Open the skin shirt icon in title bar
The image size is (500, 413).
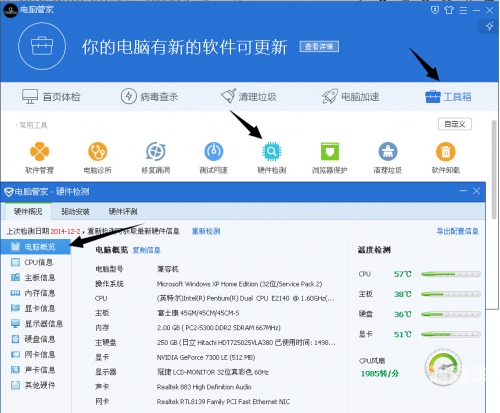[x=449, y=10]
